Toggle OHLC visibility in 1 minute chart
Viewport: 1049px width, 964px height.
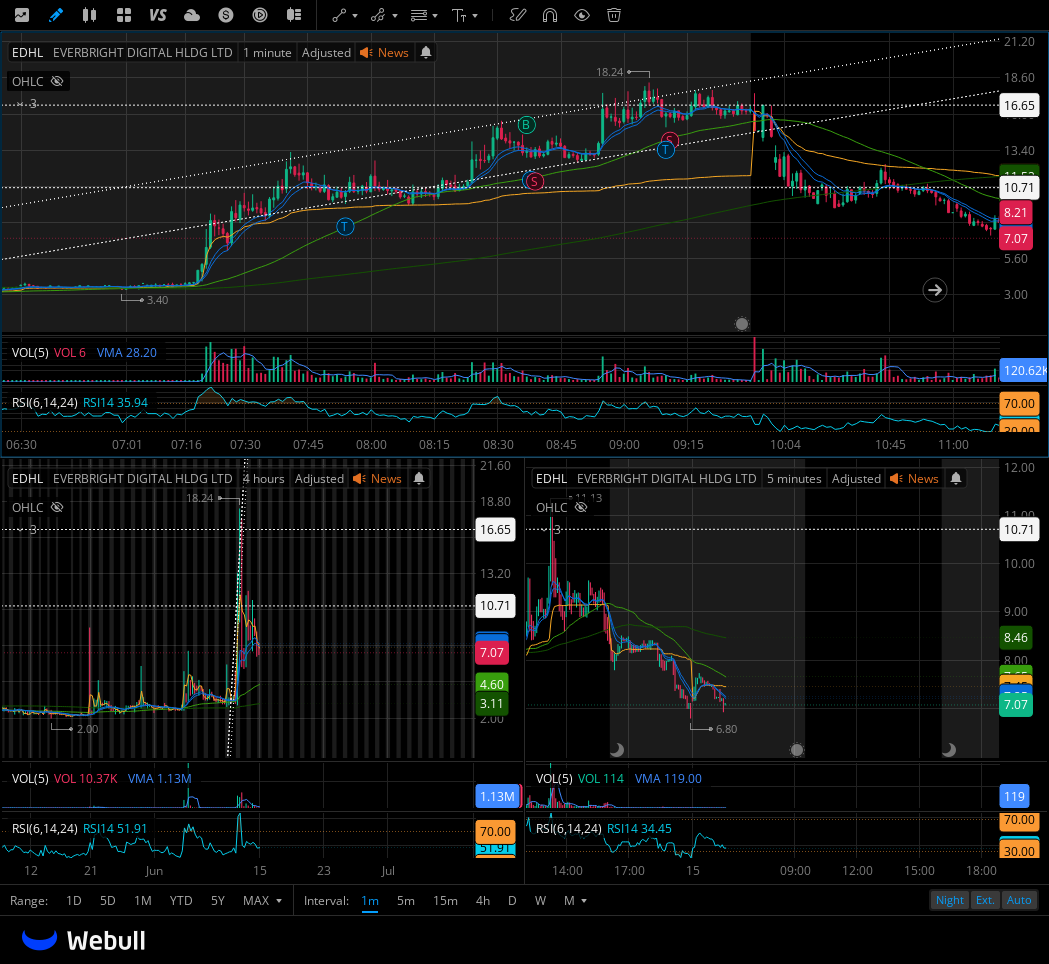tap(58, 81)
